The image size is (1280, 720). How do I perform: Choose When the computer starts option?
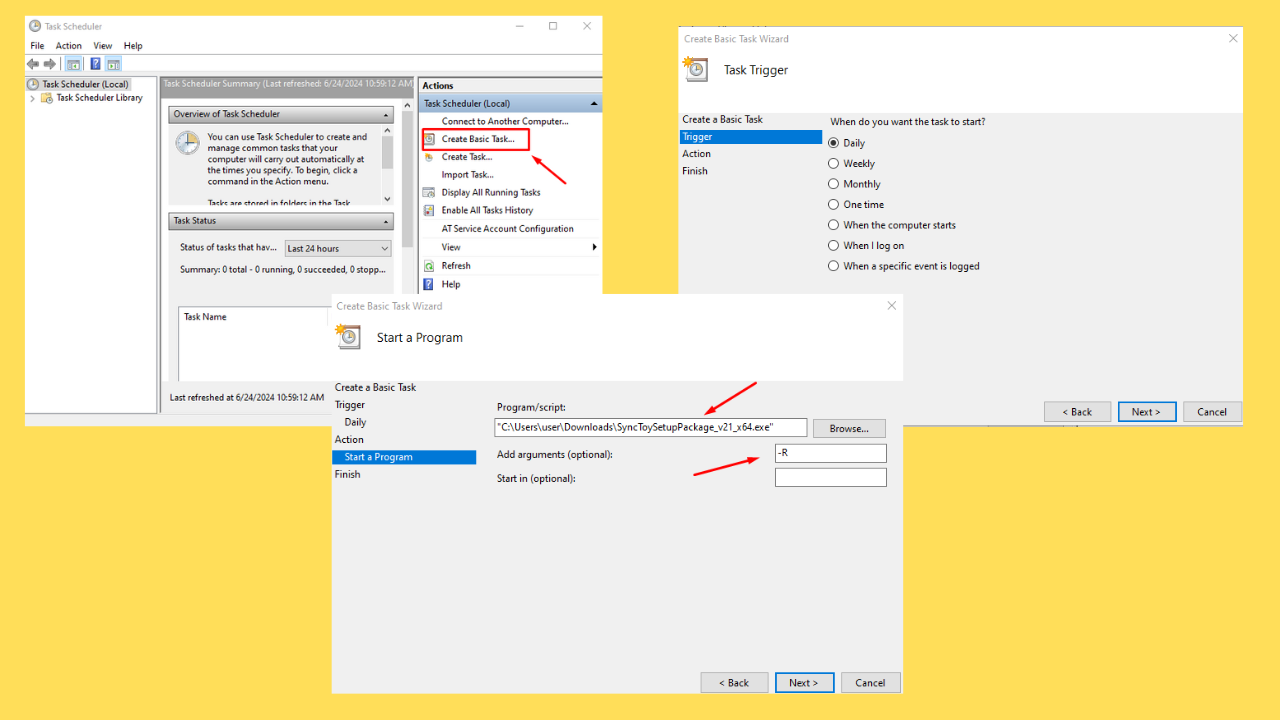tap(834, 225)
